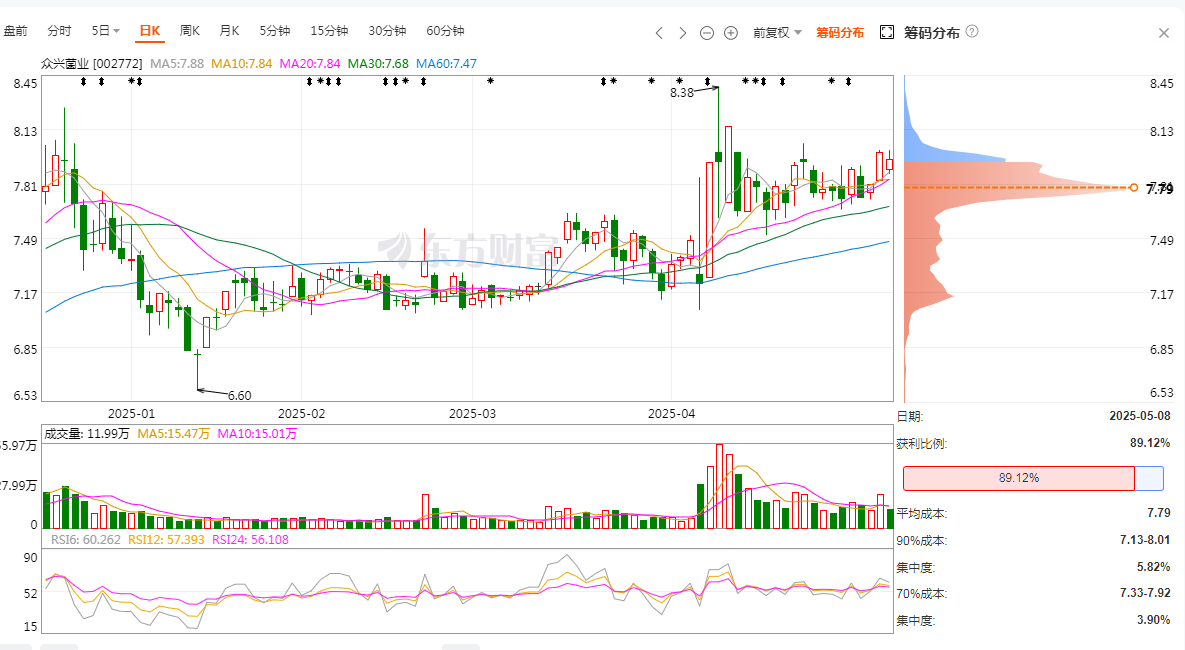Click the RSI6: 60.262 label

pos(85,540)
